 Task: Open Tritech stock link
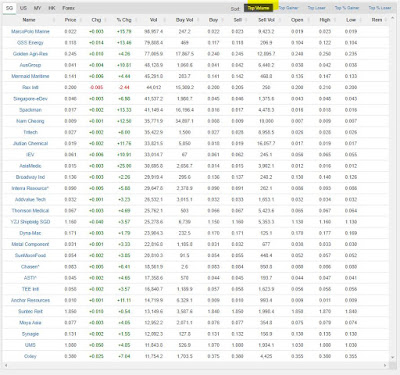click(30, 132)
